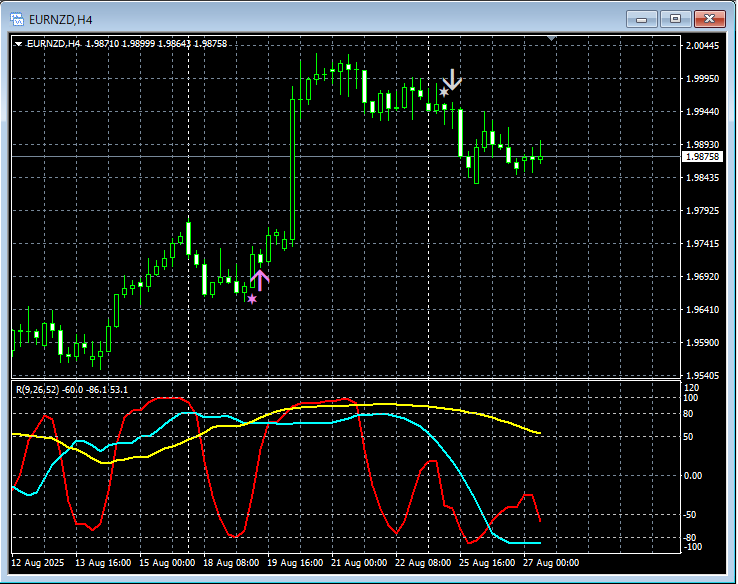Click the 19 Aug 16:00 time label

pos(294,563)
